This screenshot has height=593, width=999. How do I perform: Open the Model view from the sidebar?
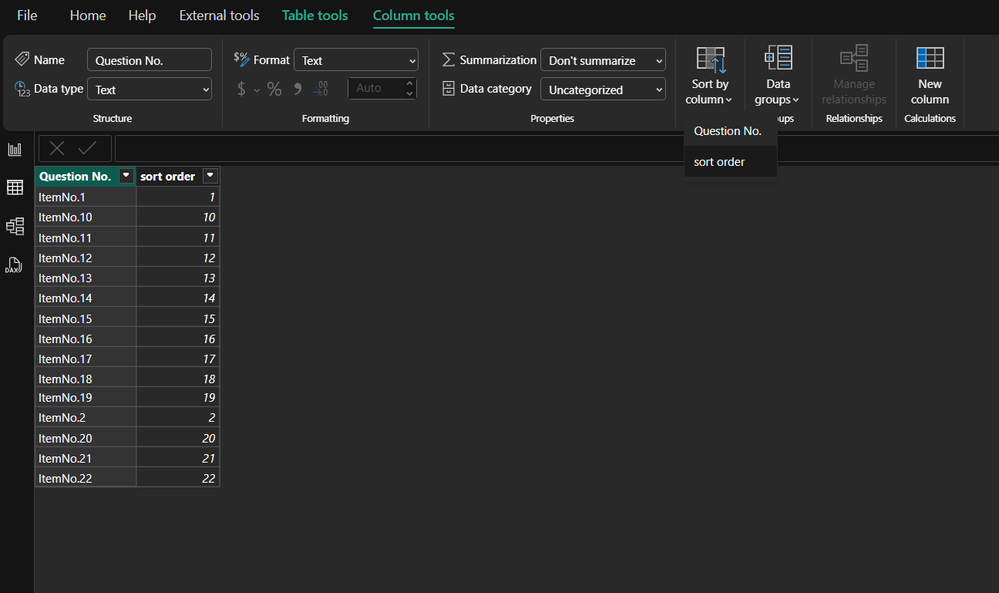pyautogui.click(x=15, y=226)
